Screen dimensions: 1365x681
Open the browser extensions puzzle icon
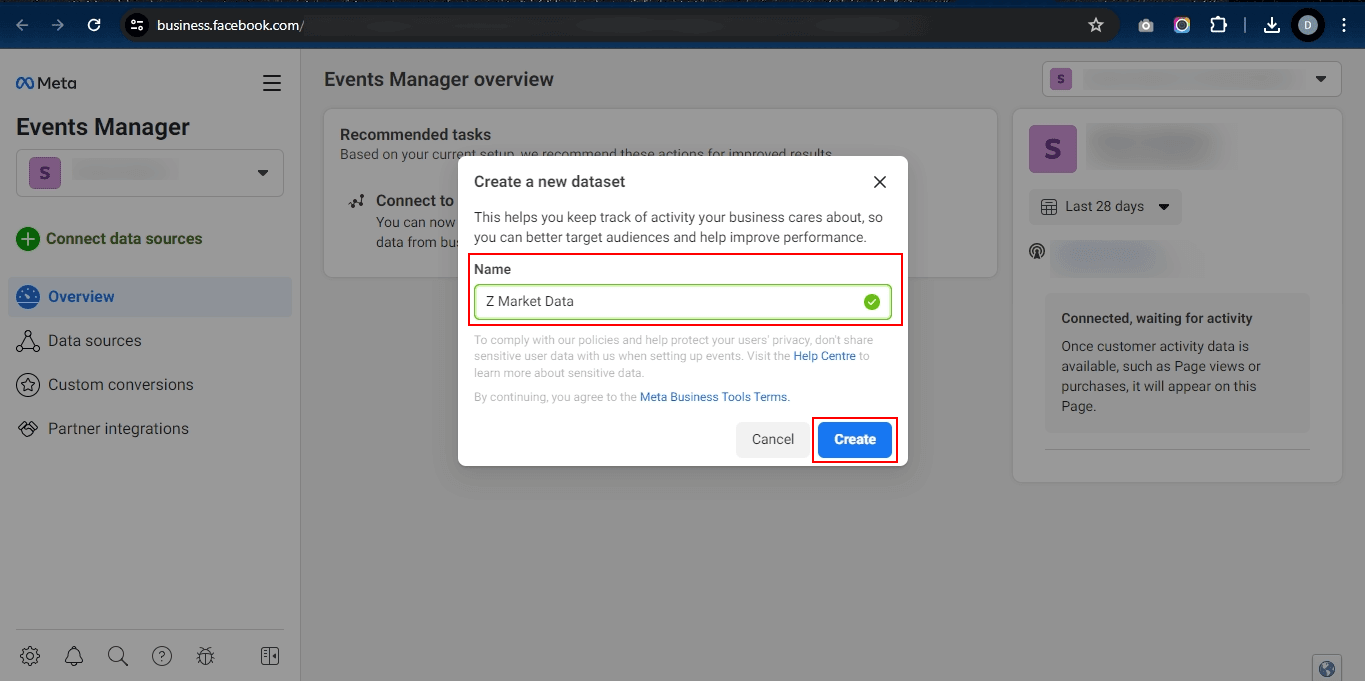tap(1218, 25)
